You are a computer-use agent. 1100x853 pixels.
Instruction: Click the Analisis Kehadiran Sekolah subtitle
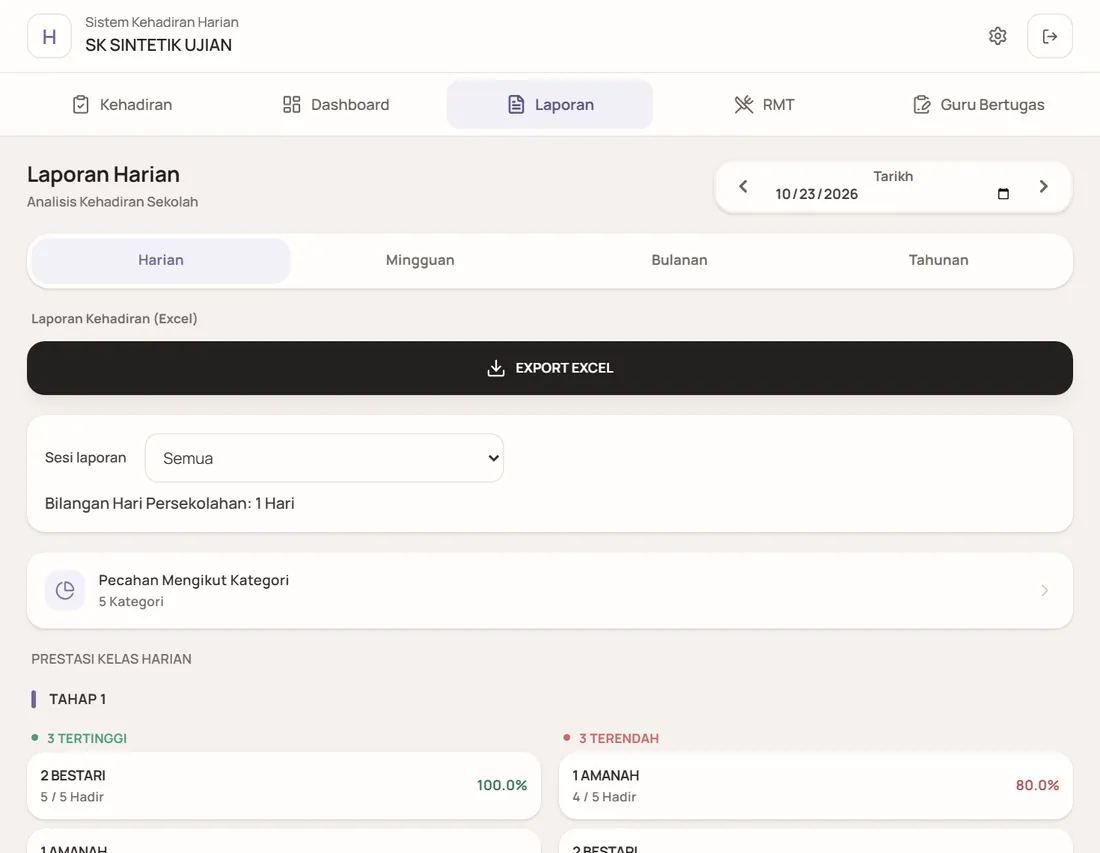pyautogui.click(x=113, y=202)
